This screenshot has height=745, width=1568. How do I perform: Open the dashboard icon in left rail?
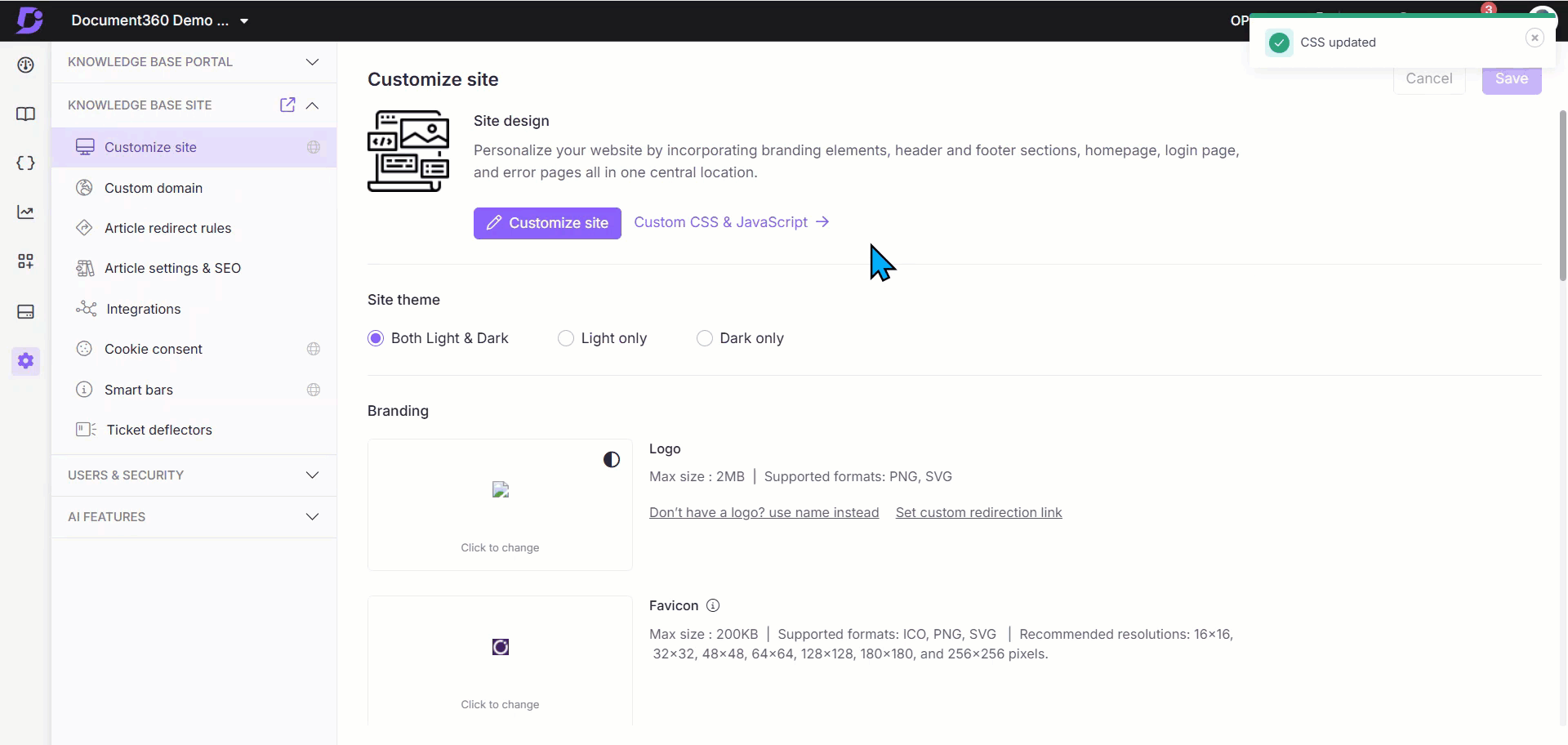(x=25, y=65)
